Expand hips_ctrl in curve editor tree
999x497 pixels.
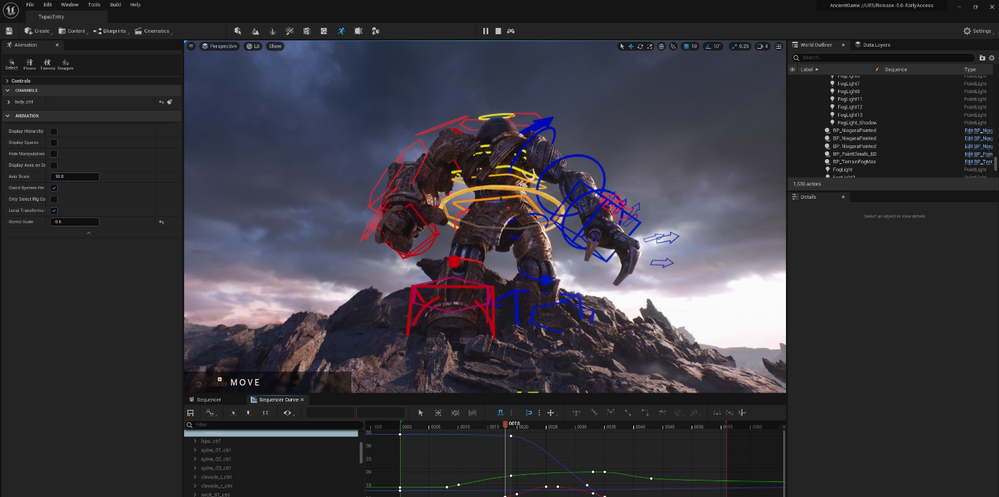195,441
